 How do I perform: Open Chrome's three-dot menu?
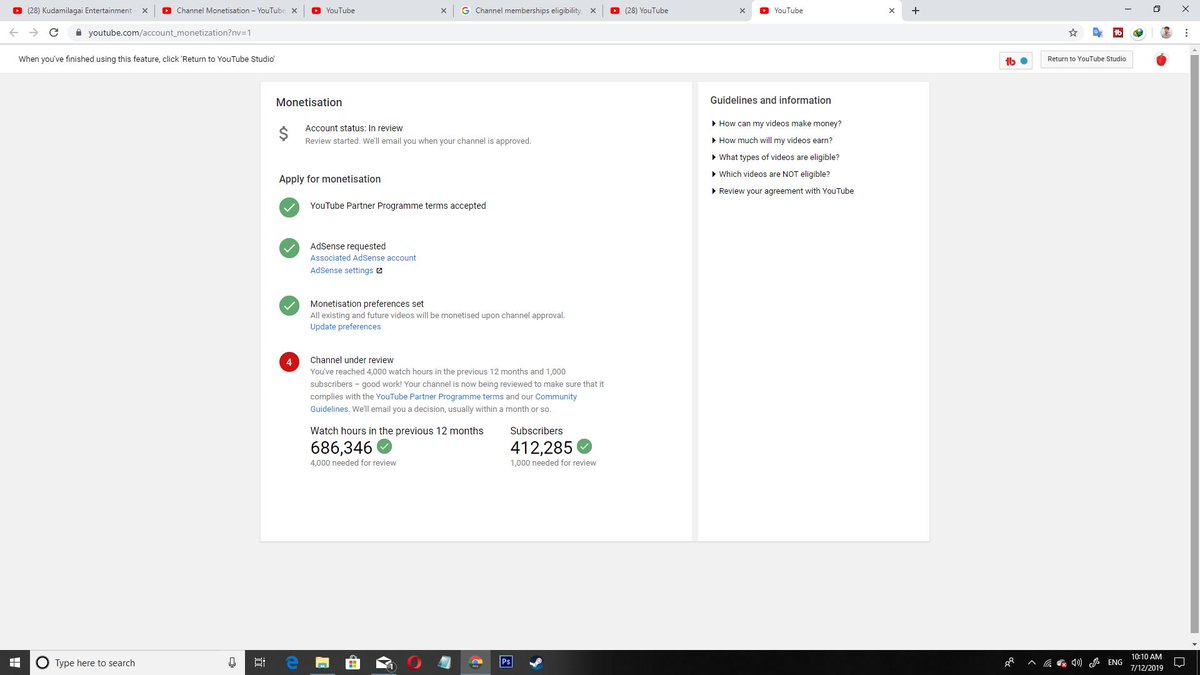coord(1186,32)
